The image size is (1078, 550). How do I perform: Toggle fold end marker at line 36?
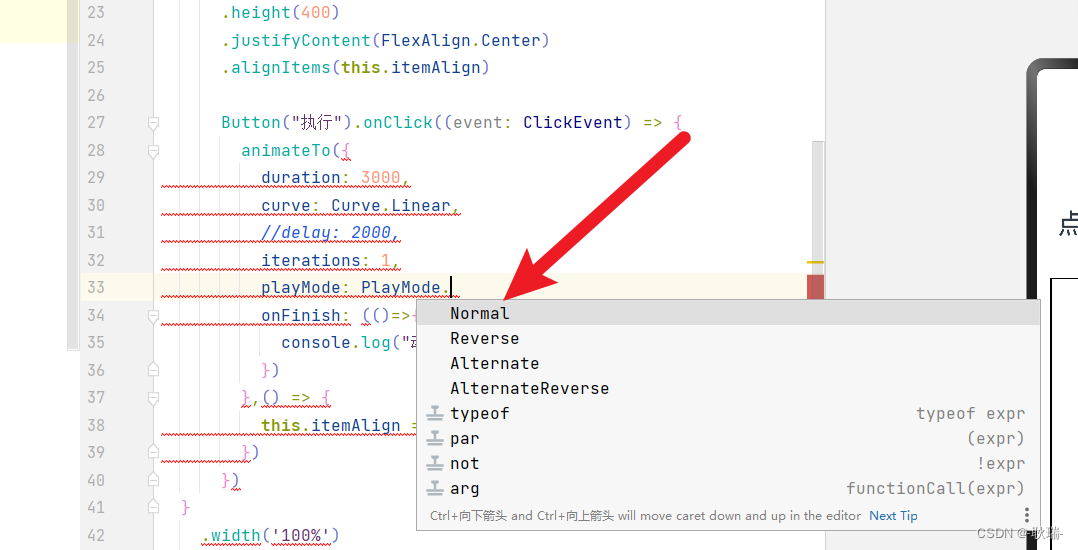click(x=153, y=370)
